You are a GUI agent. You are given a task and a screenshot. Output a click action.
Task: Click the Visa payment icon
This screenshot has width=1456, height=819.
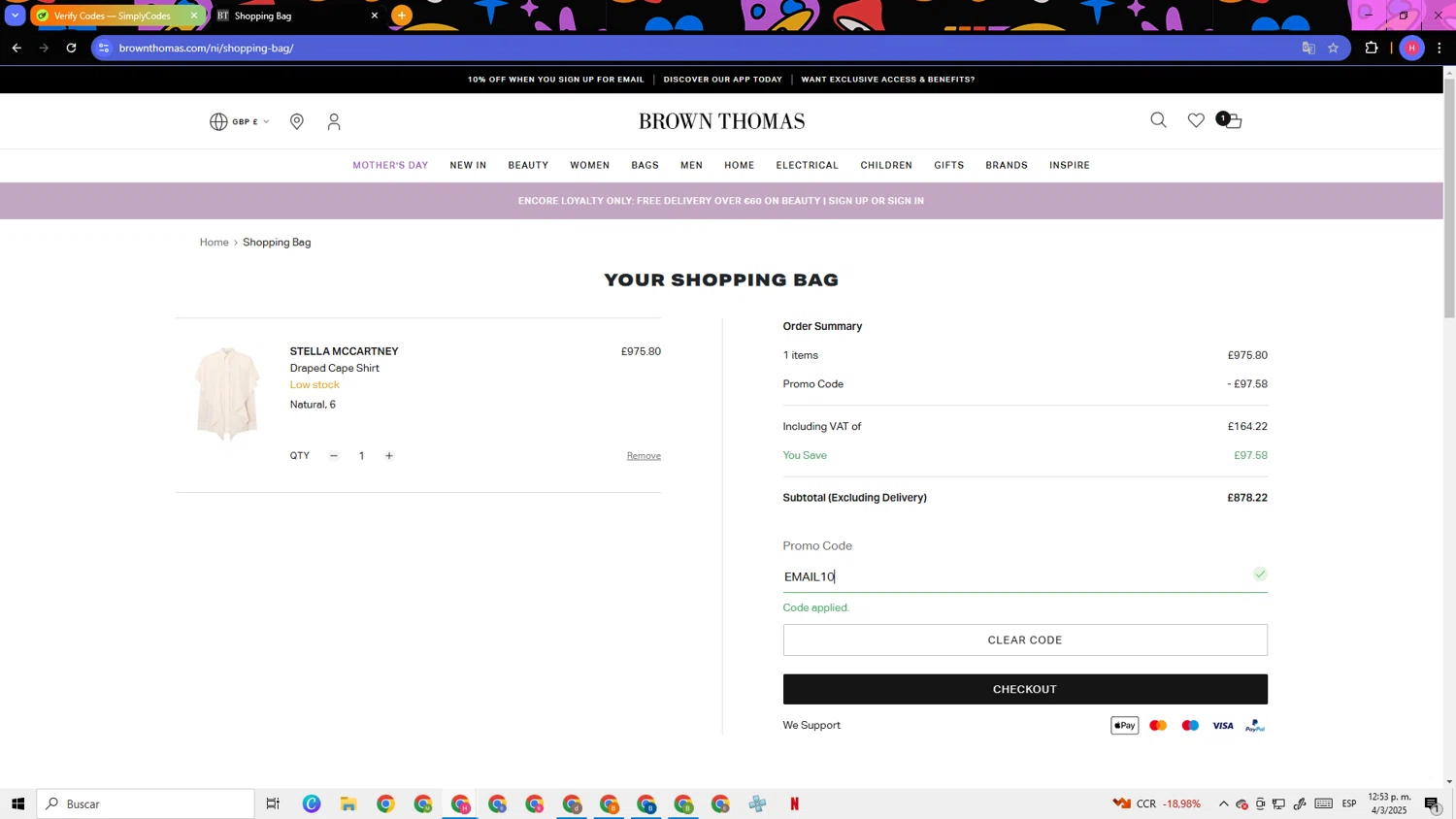pyautogui.click(x=1222, y=726)
